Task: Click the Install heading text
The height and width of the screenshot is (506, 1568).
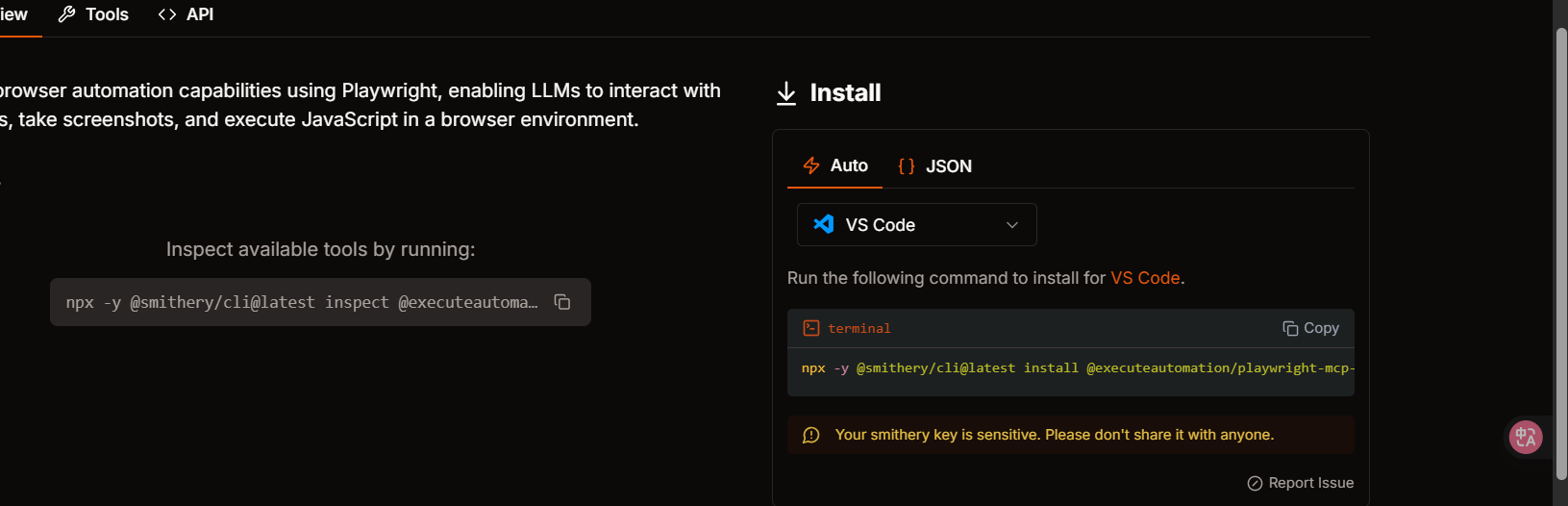Action: pos(845,93)
